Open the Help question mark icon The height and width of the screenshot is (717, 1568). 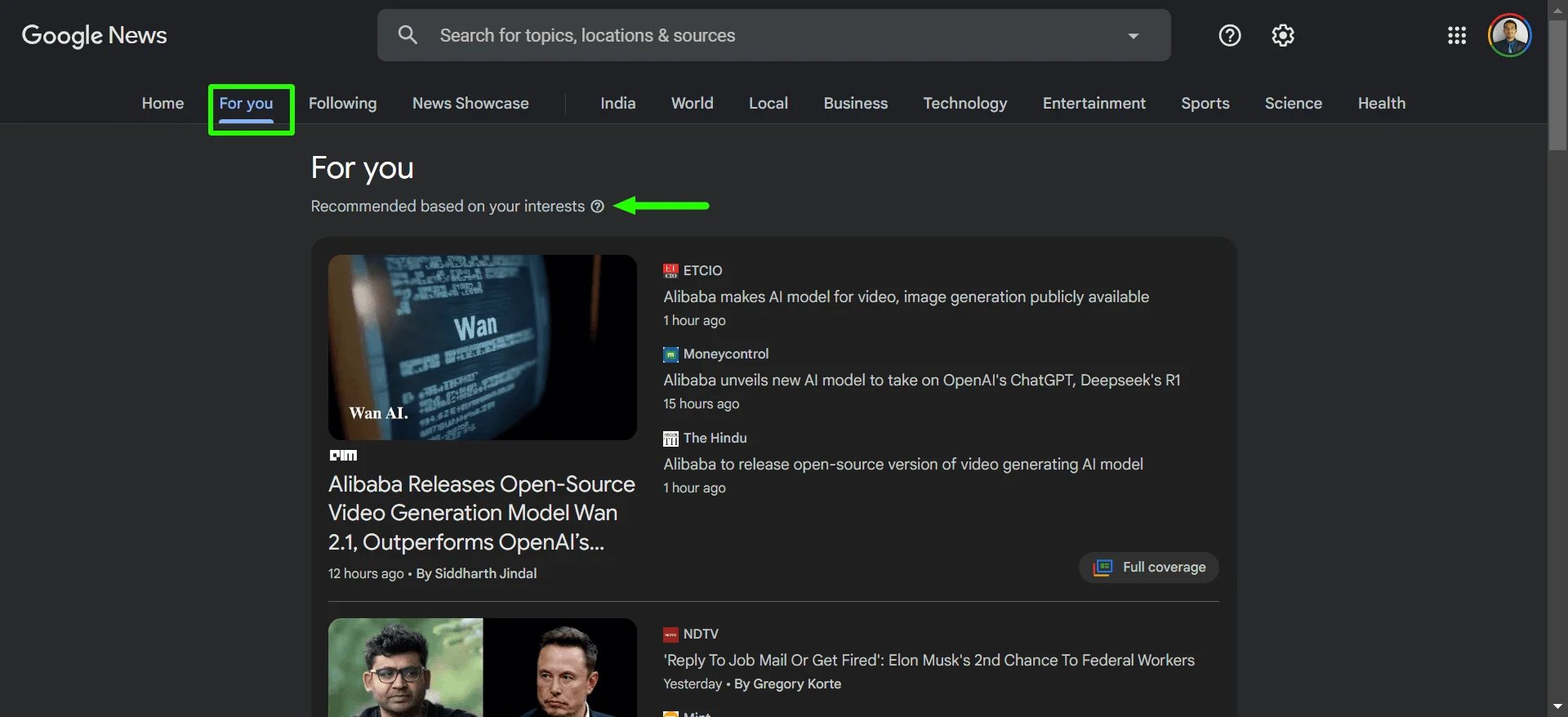1229,35
